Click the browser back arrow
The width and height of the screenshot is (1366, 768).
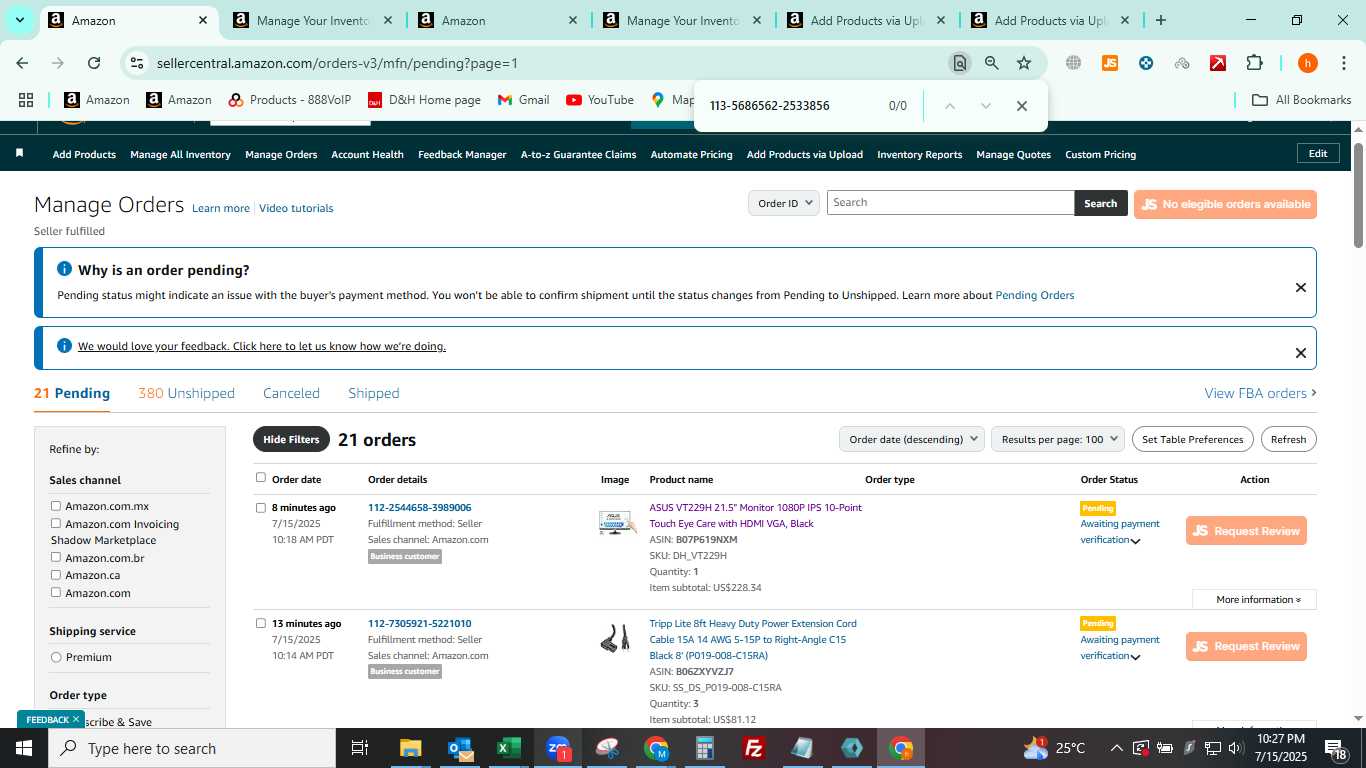(22, 63)
